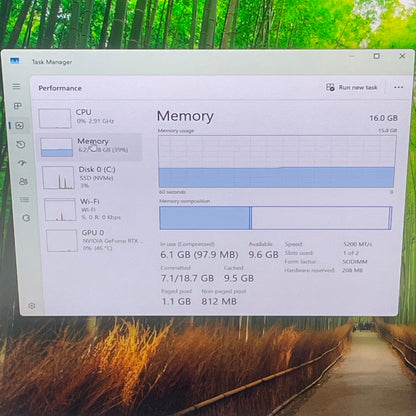Select the GPU 0 performance entry
Viewport: 416px width, 416px height.
(95, 240)
